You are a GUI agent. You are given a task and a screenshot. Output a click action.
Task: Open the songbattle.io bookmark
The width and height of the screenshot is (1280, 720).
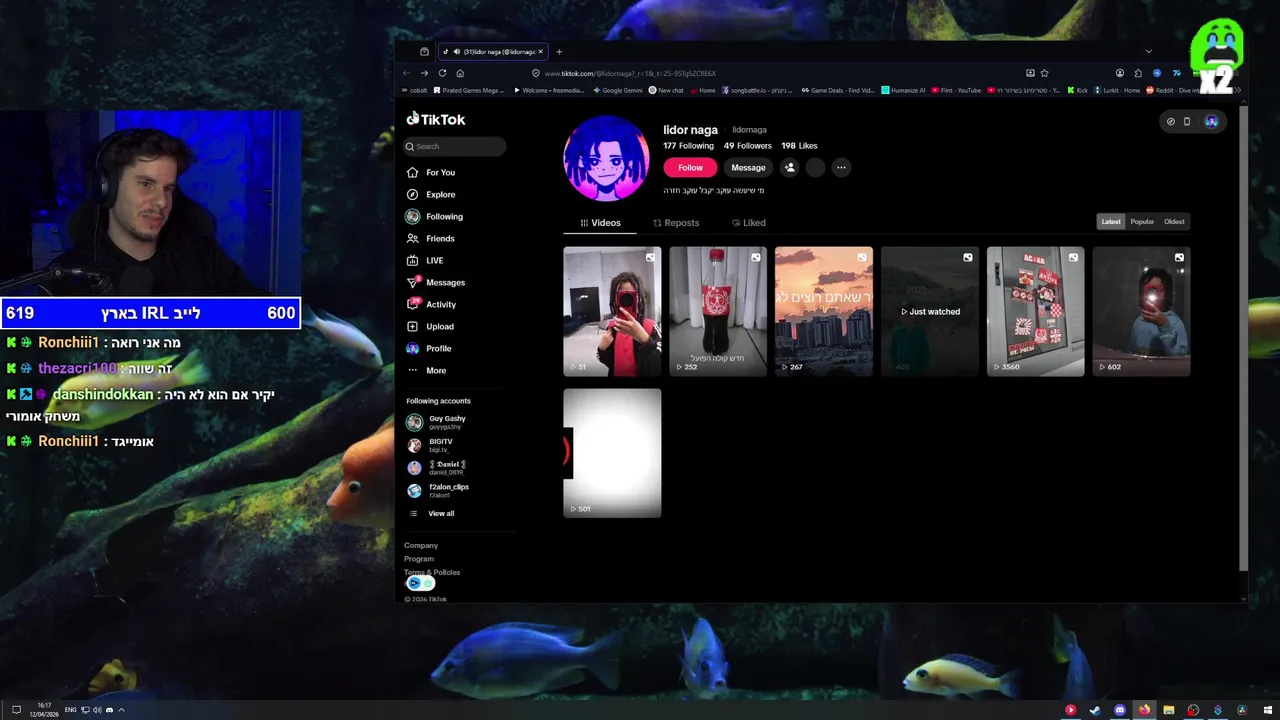[757, 90]
